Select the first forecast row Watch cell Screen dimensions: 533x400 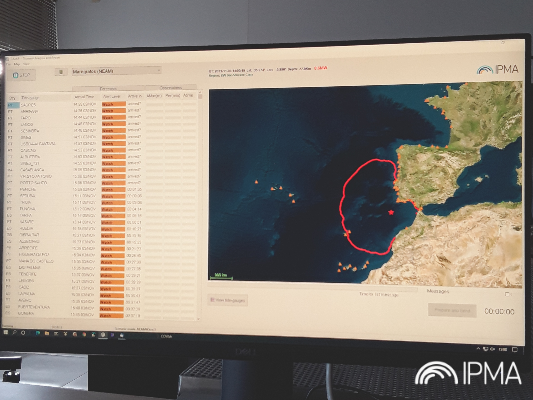click(x=114, y=104)
